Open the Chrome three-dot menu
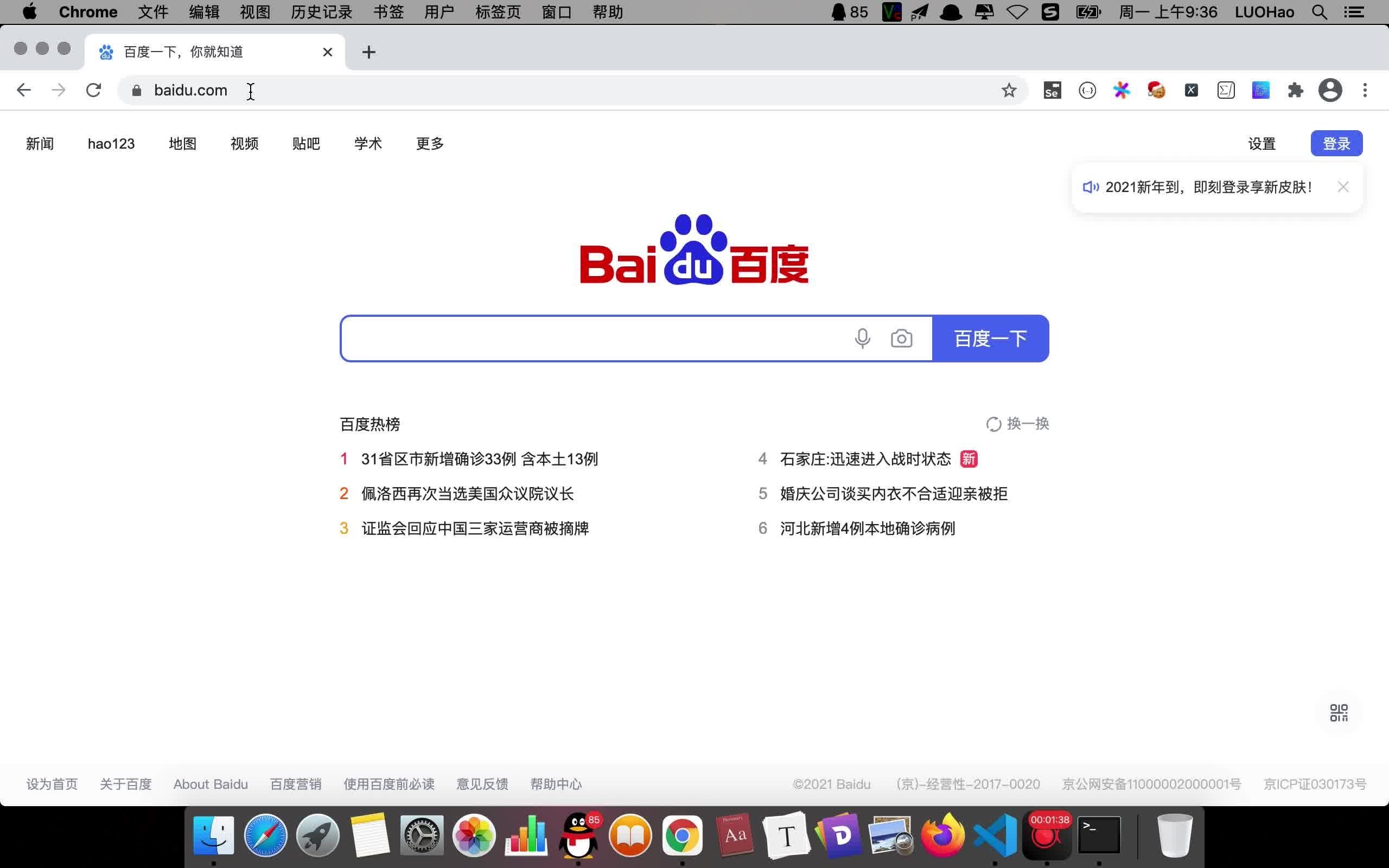This screenshot has width=1389, height=868. click(x=1365, y=90)
